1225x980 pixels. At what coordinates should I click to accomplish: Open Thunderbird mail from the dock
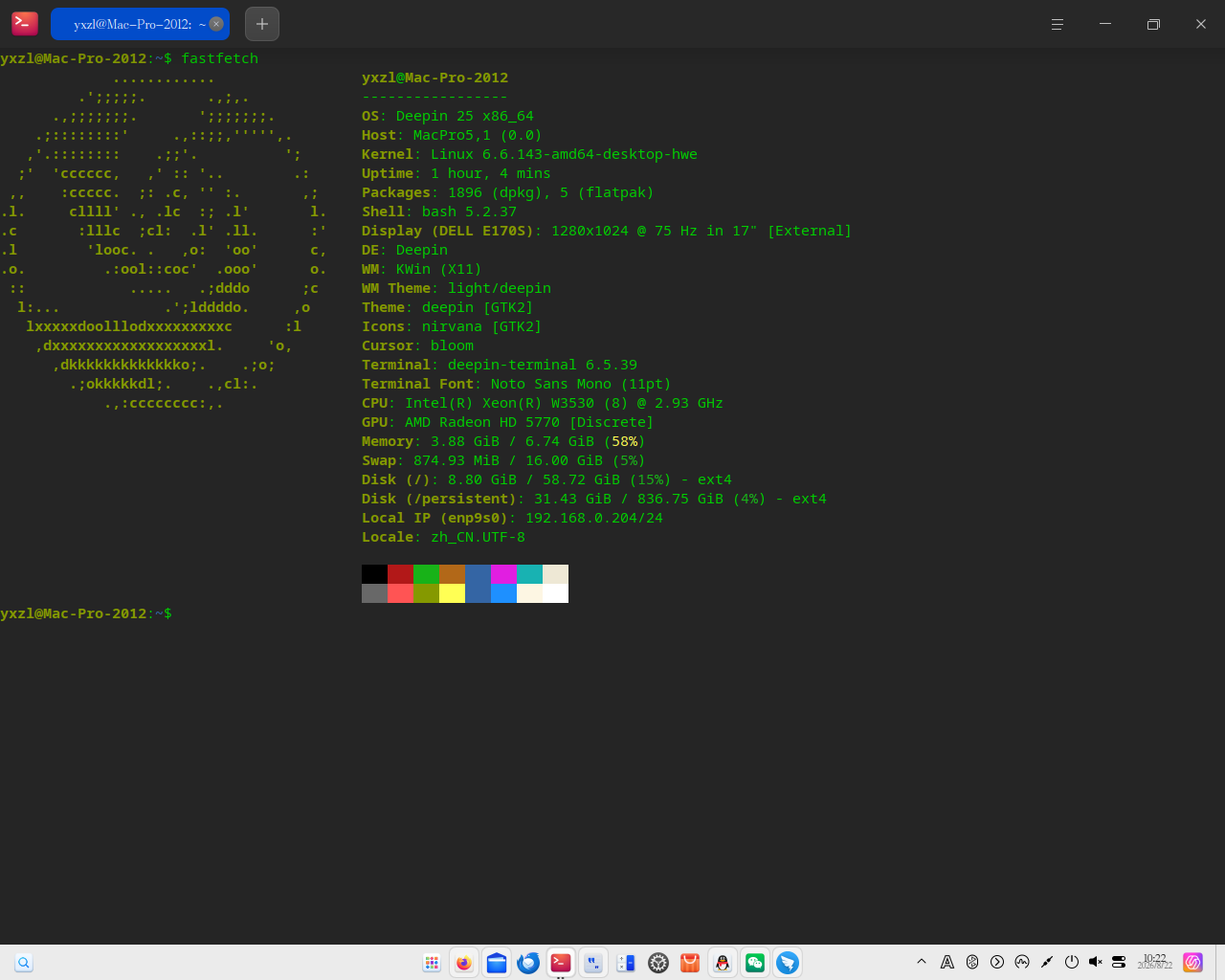[528, 963]
